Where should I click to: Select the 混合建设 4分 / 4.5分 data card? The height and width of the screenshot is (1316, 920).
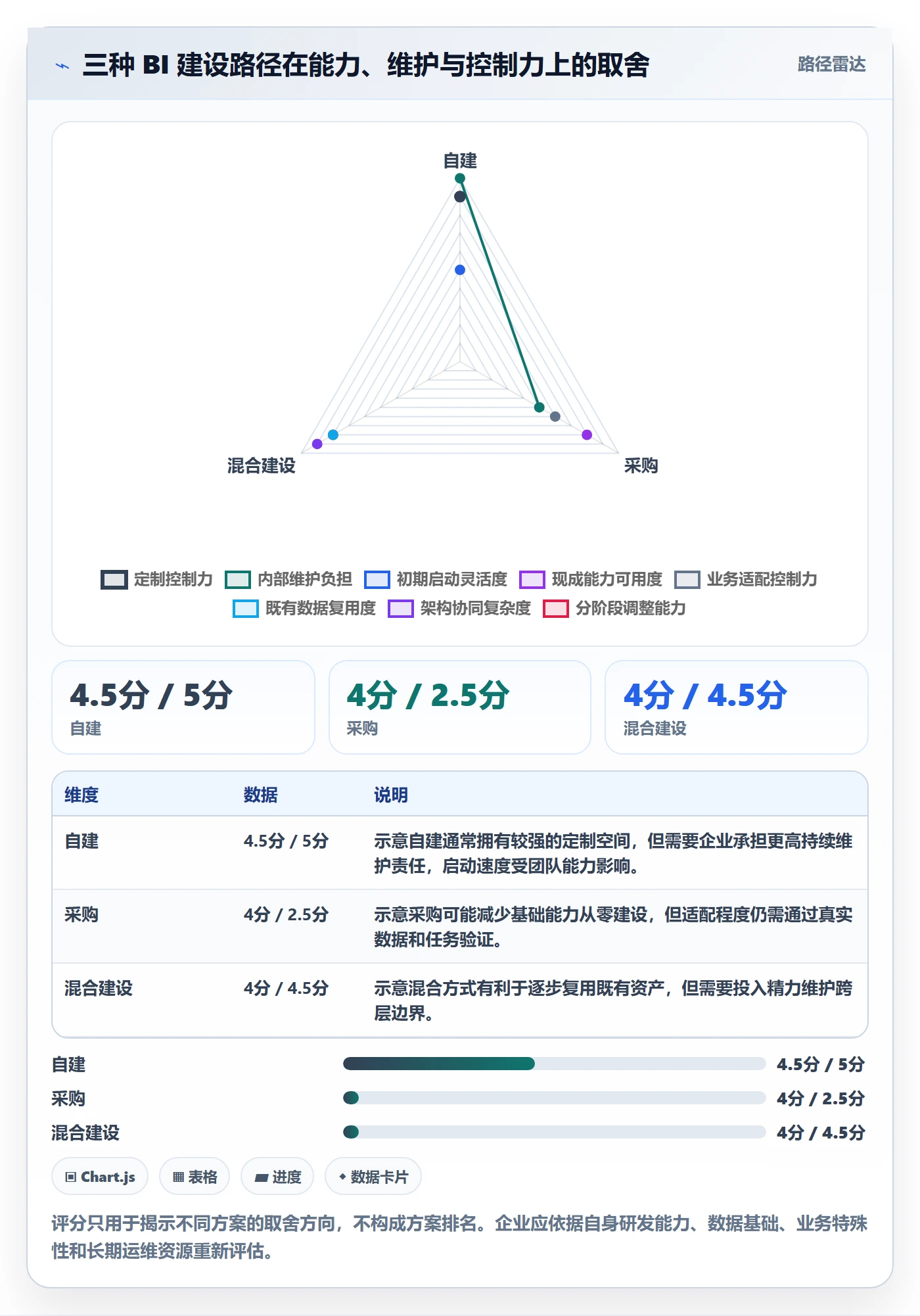click(x=737, y=707)
